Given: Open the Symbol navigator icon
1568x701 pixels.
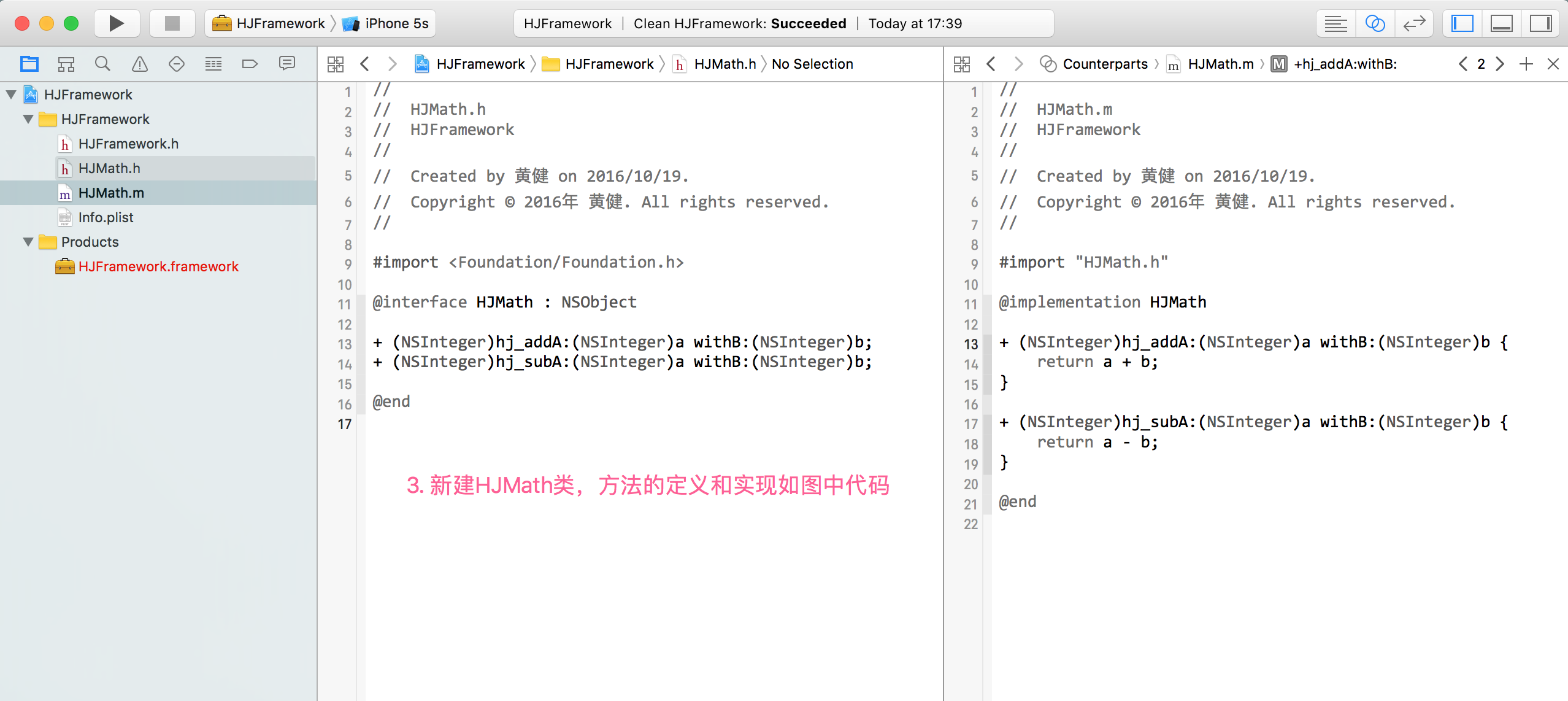Looking at the screenshot, I should [66, 64].
